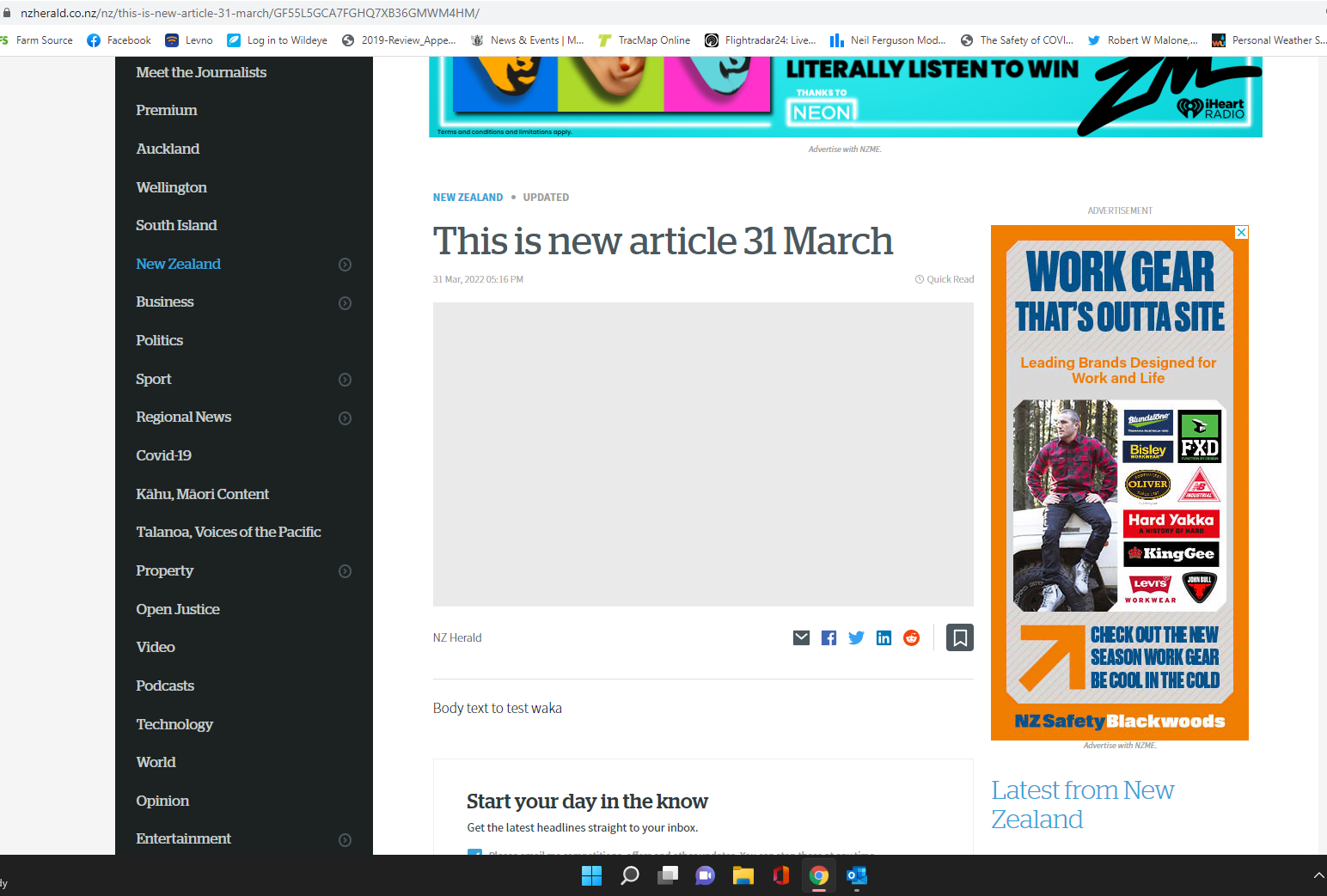The width and height of the screenshot is (1327, 896).
Task: Click the NZ Herald author byline
Action: 457,637
